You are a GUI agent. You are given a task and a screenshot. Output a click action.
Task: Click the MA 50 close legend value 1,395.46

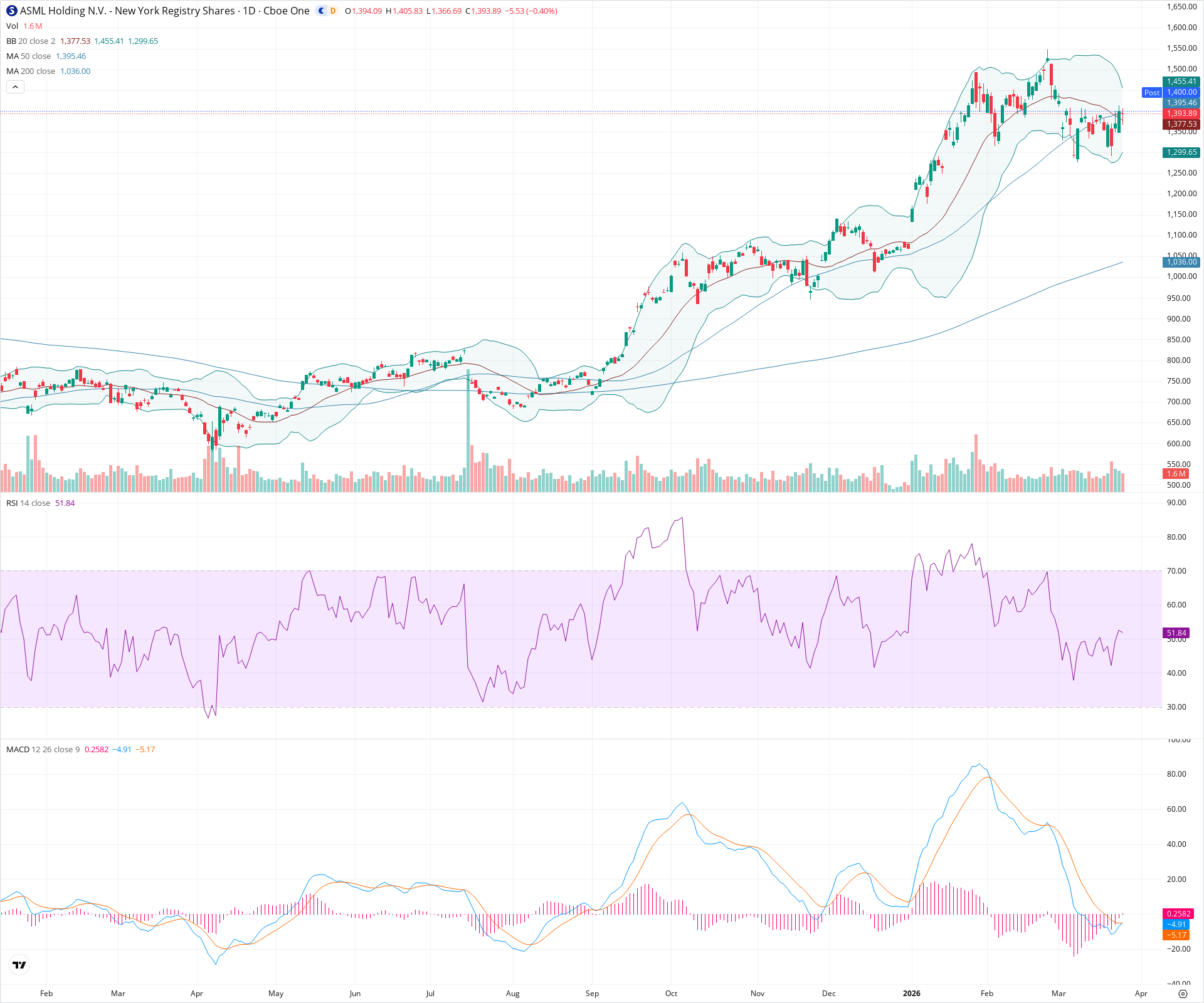coord(71,56)
